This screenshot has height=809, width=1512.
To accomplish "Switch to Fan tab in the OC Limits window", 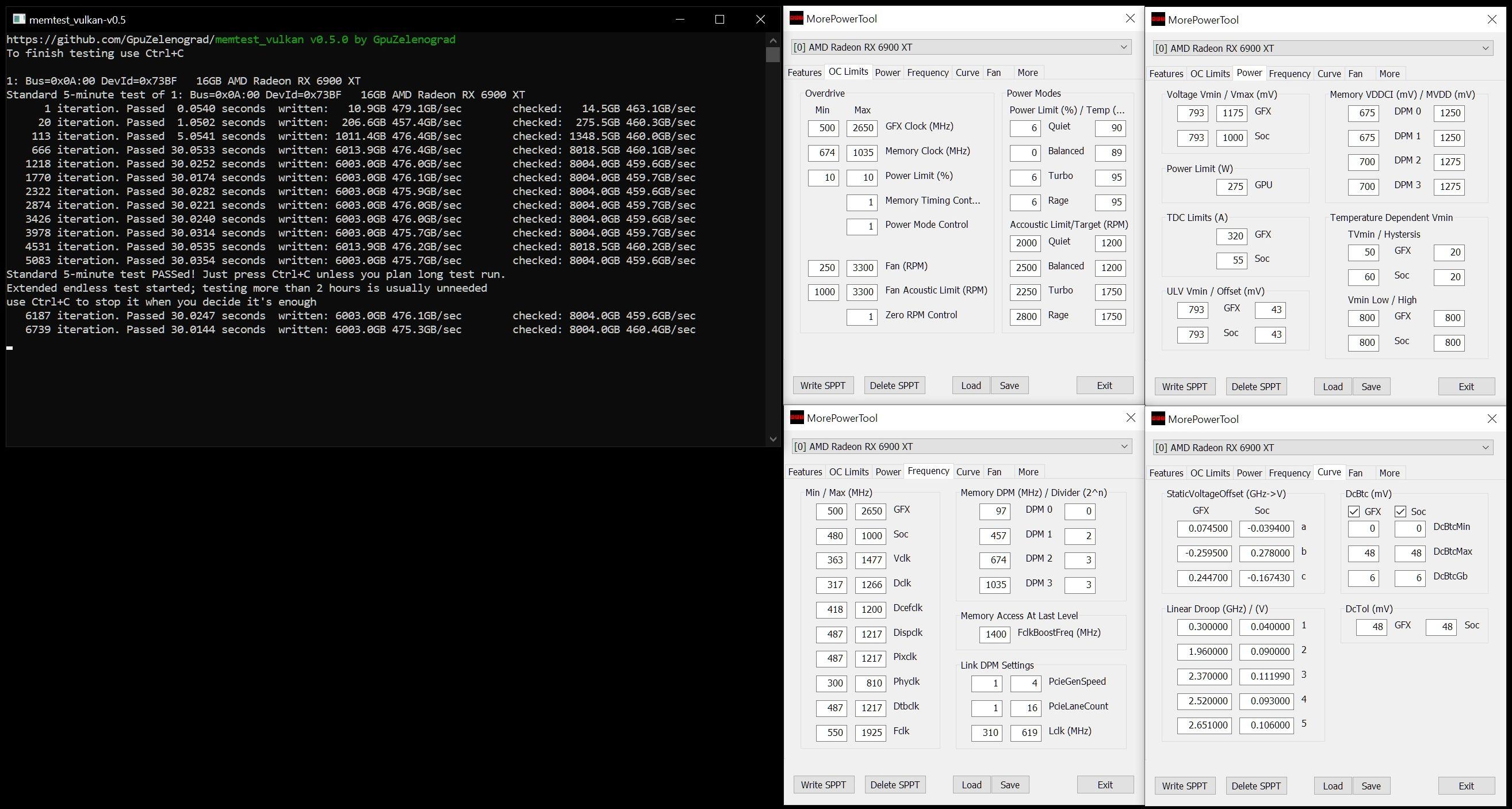I will (x=994, y=73).
